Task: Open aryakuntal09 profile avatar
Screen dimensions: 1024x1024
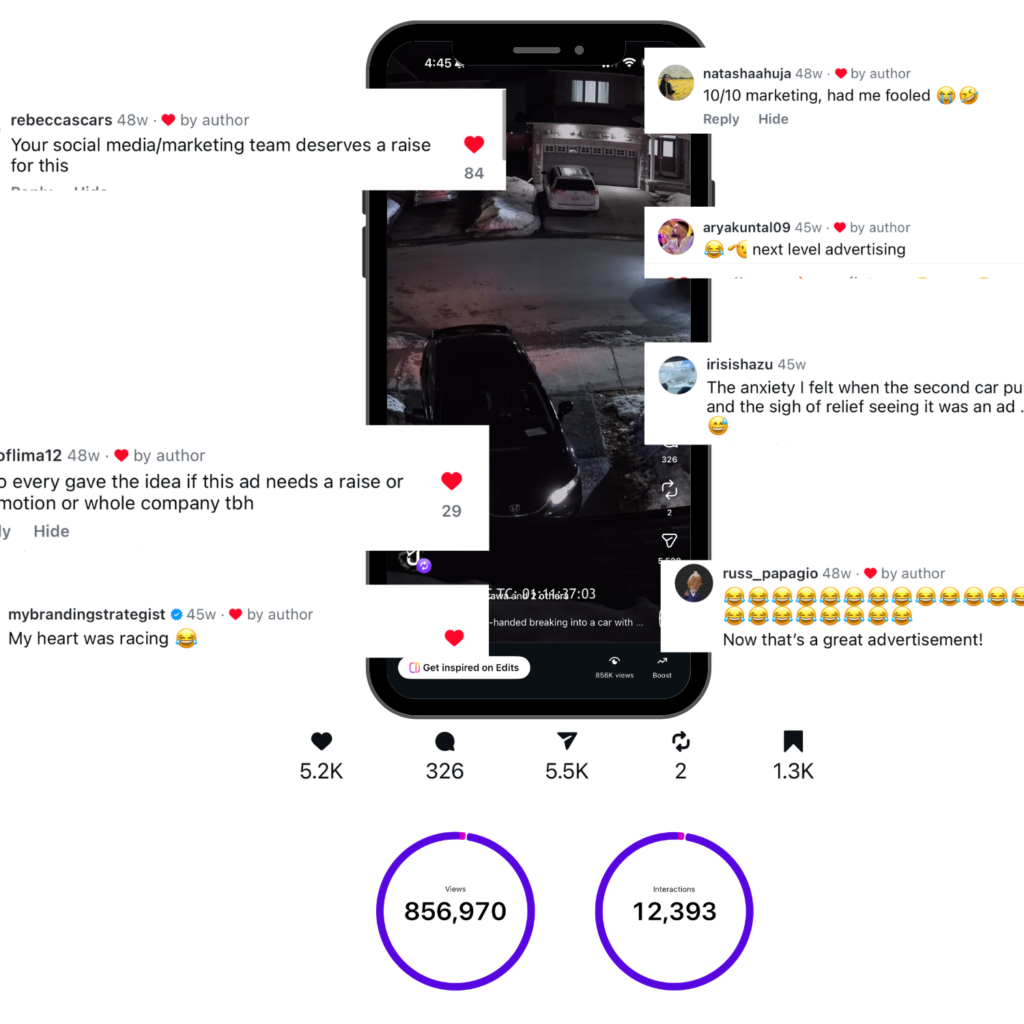Action: tap(676, 236)
